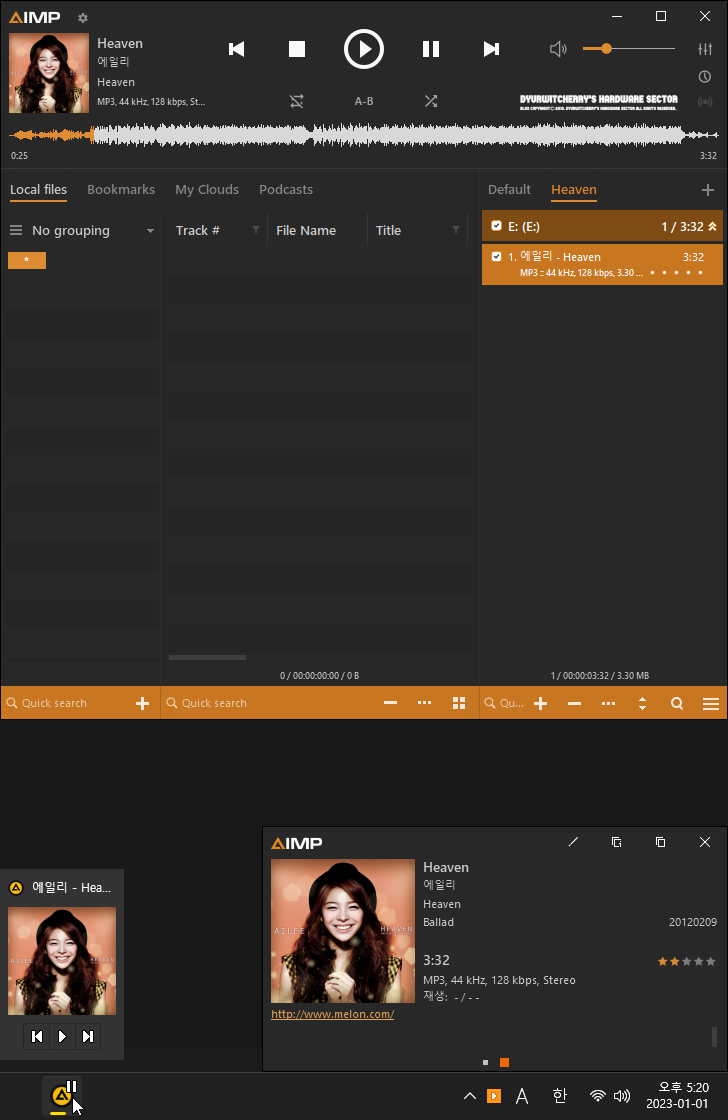The height and width of the screenshot is (1120, 728).
Task: Switch library to grid view
Action: click(x=459, y=704)
